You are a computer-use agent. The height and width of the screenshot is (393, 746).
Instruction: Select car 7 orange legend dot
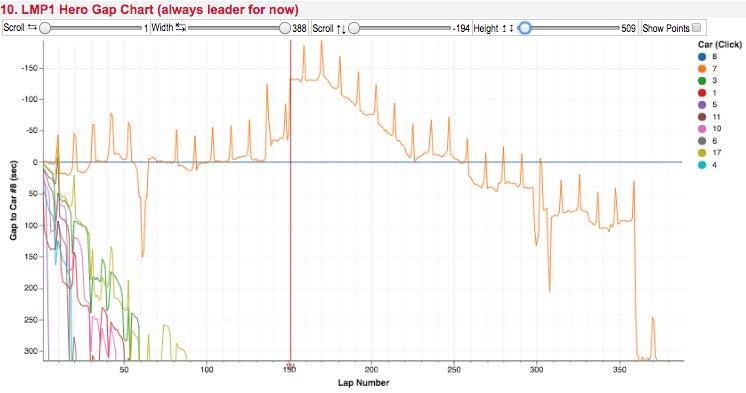click(702, 69)
